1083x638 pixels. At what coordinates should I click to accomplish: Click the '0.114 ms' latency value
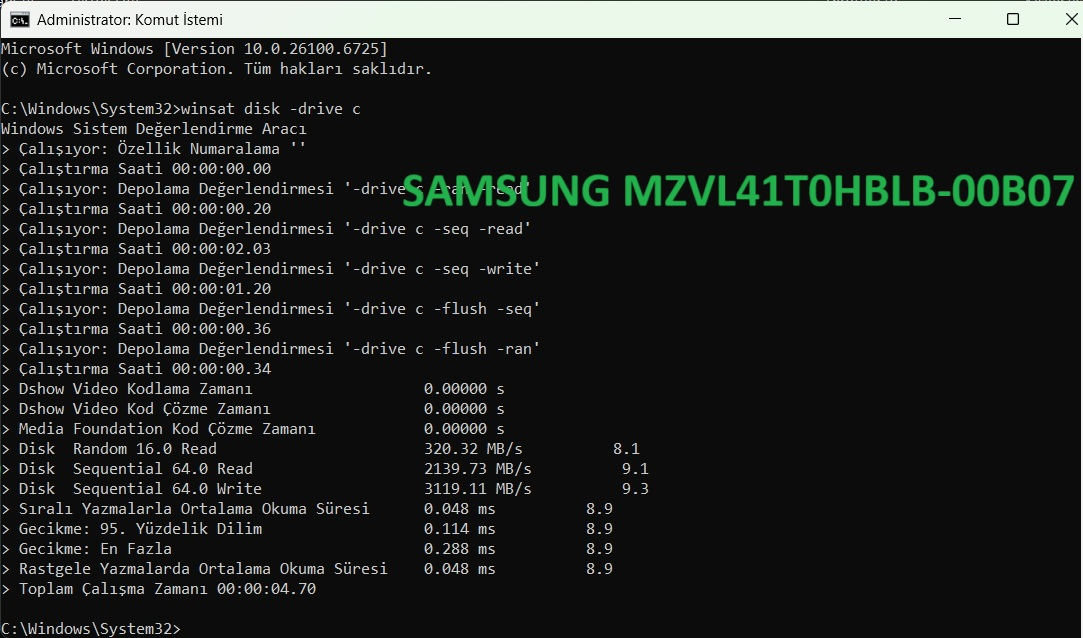[459, 529]
